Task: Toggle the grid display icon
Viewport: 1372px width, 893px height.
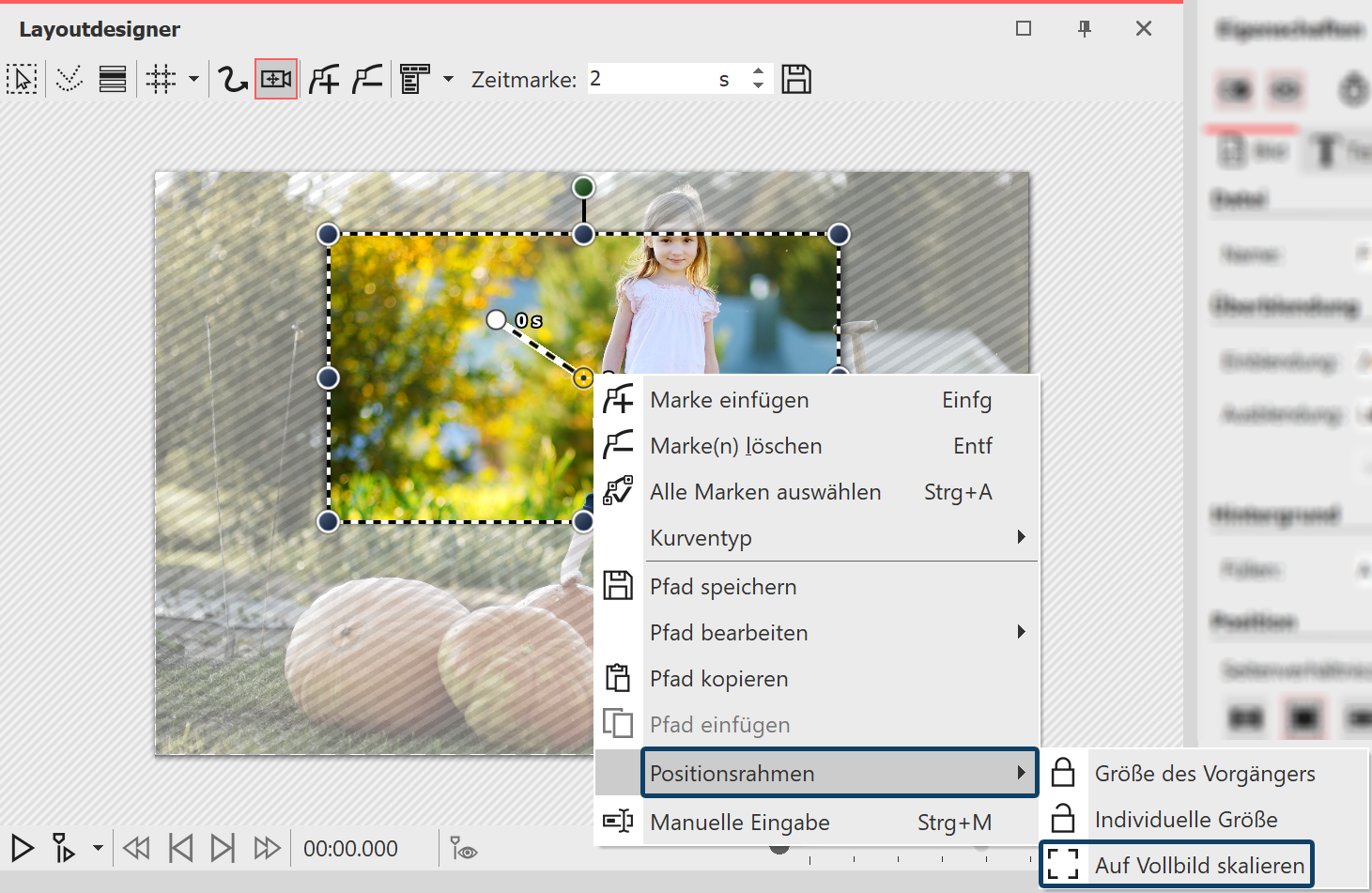Action: 161,80
